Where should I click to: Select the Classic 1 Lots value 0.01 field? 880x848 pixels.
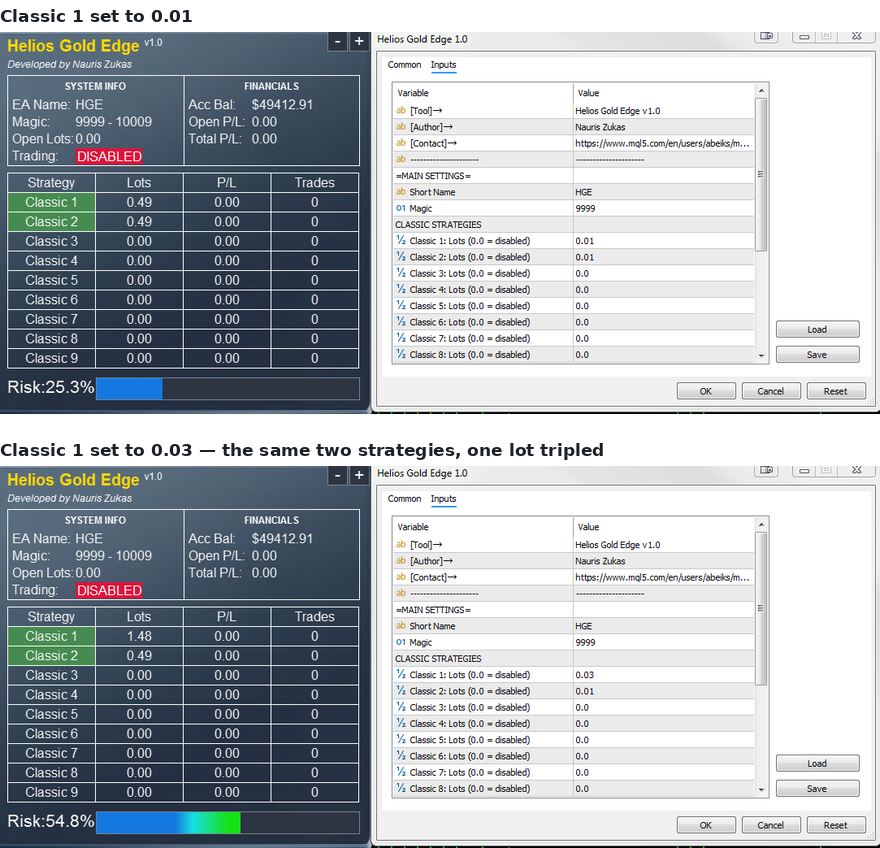pyautogui.click(x=663, y=241)
